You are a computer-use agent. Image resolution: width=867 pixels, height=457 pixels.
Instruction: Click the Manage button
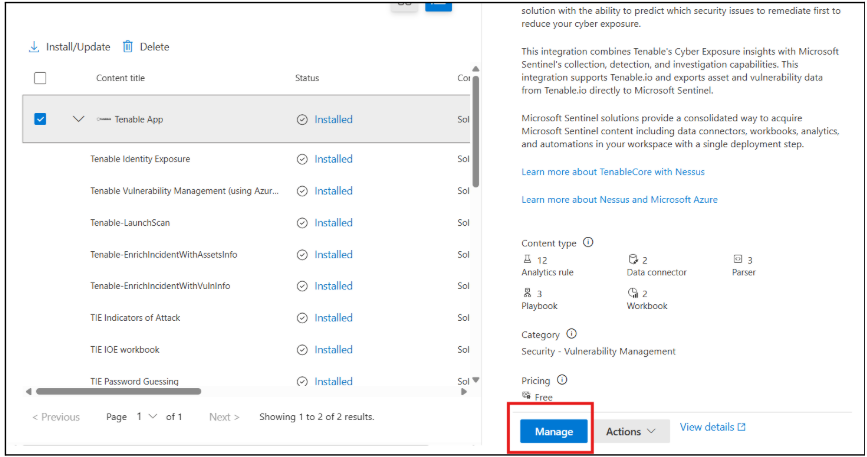pyautogui.click(x=553, y=431)
